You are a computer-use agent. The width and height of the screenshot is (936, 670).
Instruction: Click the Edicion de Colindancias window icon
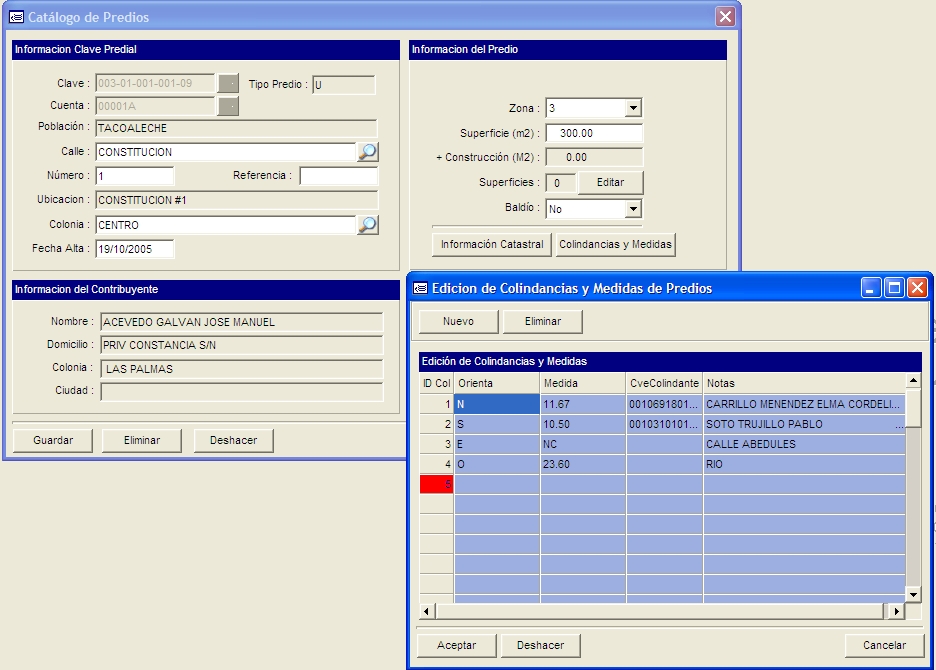click(x=421, y=288)
